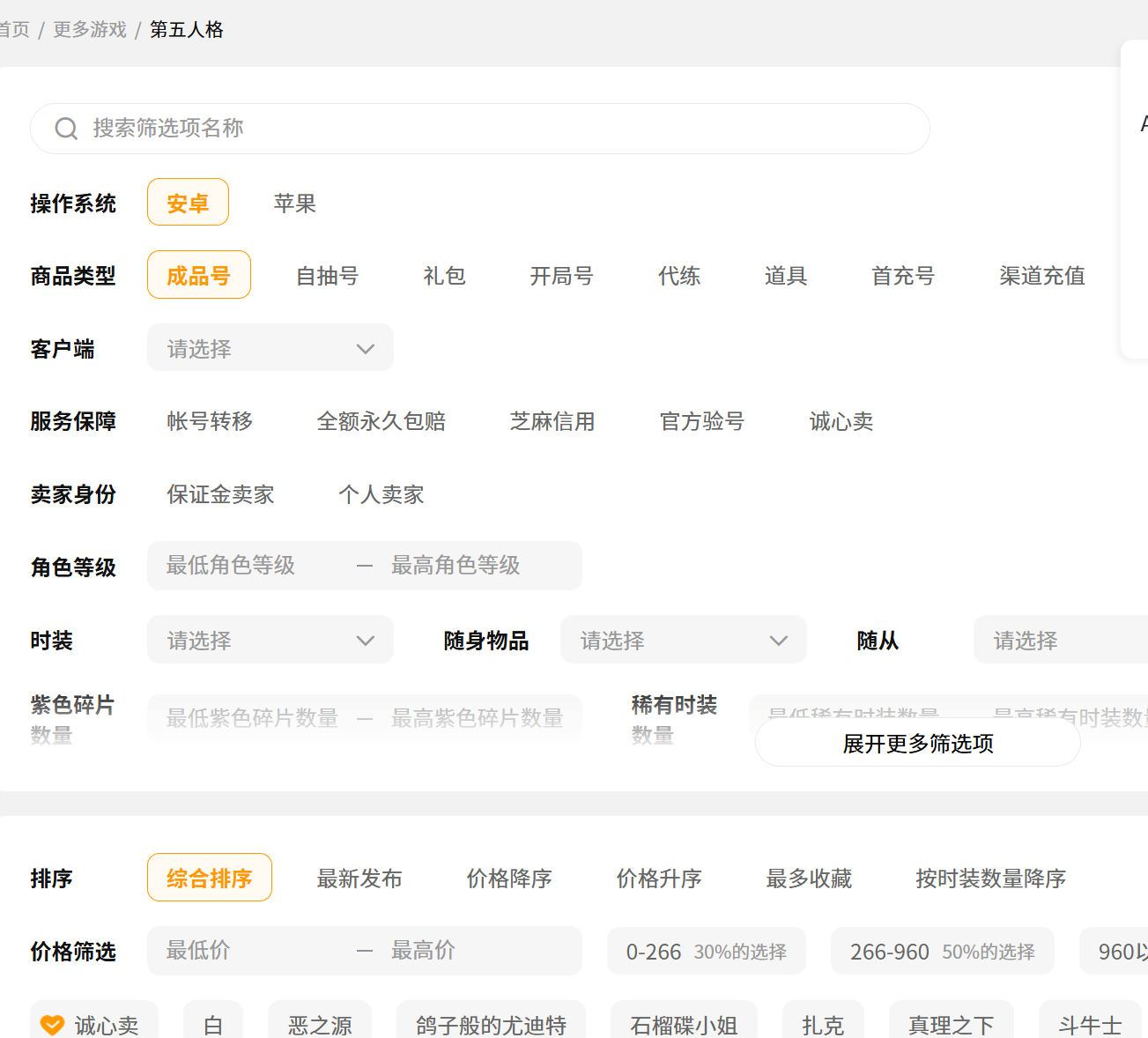Click the search magnifier icon
1148x1038 pixels.
click(66, 129)
